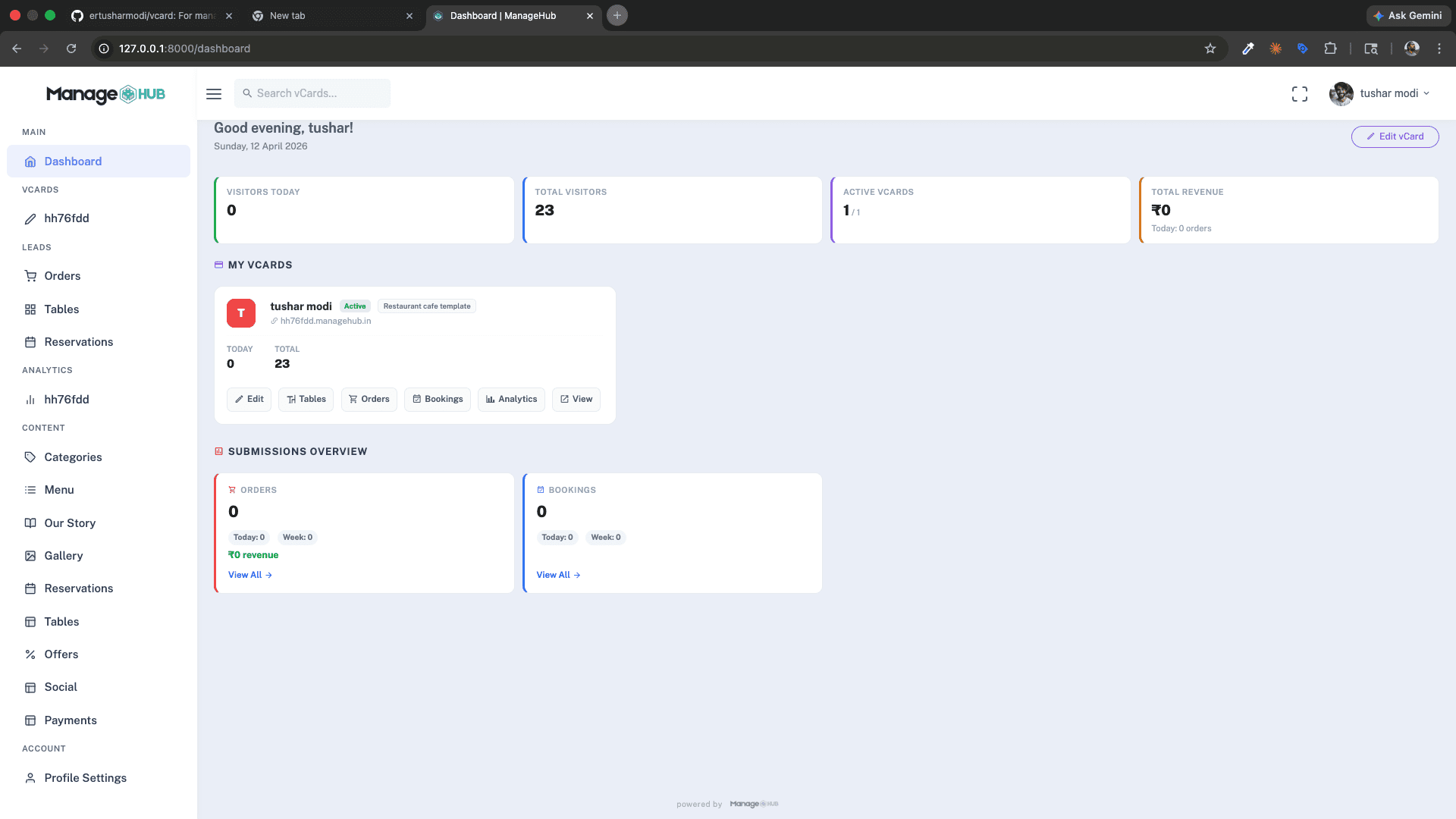Viewport: 1456px width, 819px height.
Task: Click the Today: 0 chip under Orders
Action: click(249, 538)
